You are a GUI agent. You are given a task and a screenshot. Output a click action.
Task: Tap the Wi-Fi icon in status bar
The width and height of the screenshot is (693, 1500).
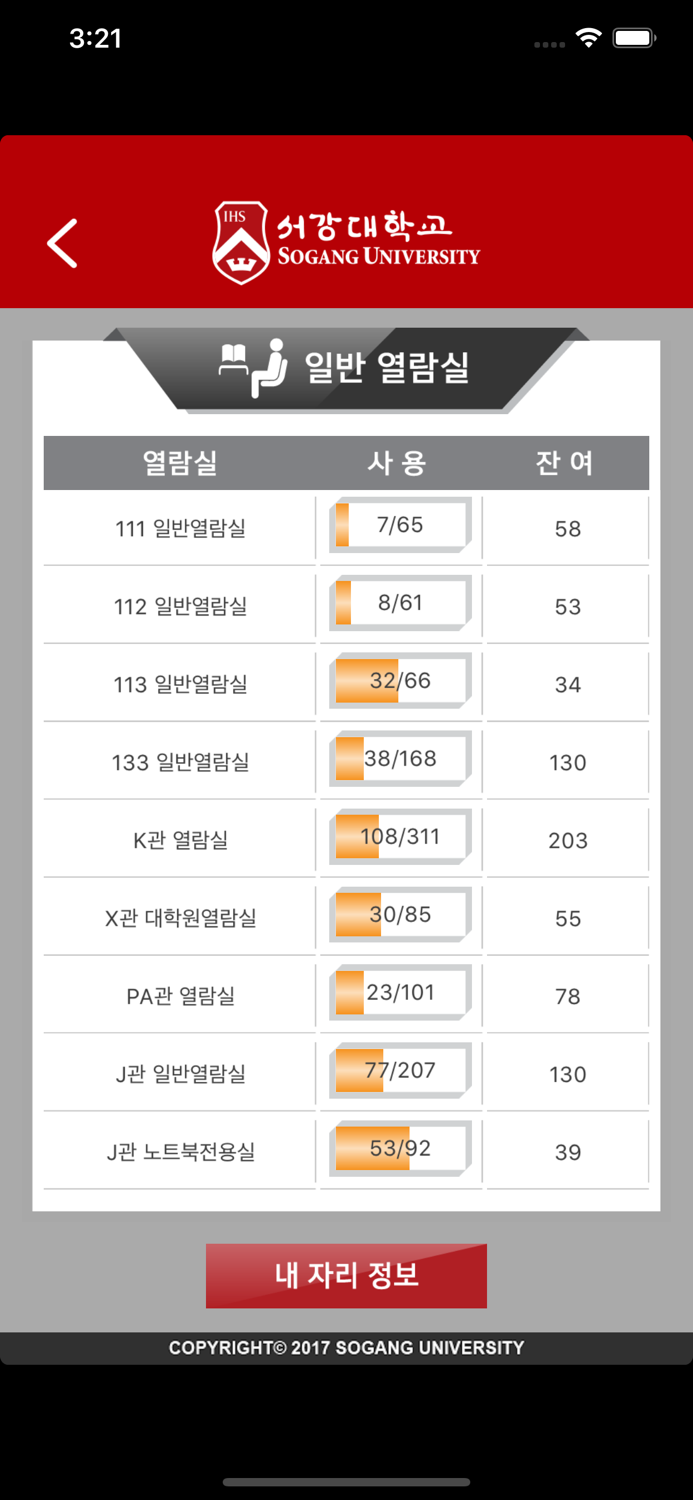tap(588, 37)
